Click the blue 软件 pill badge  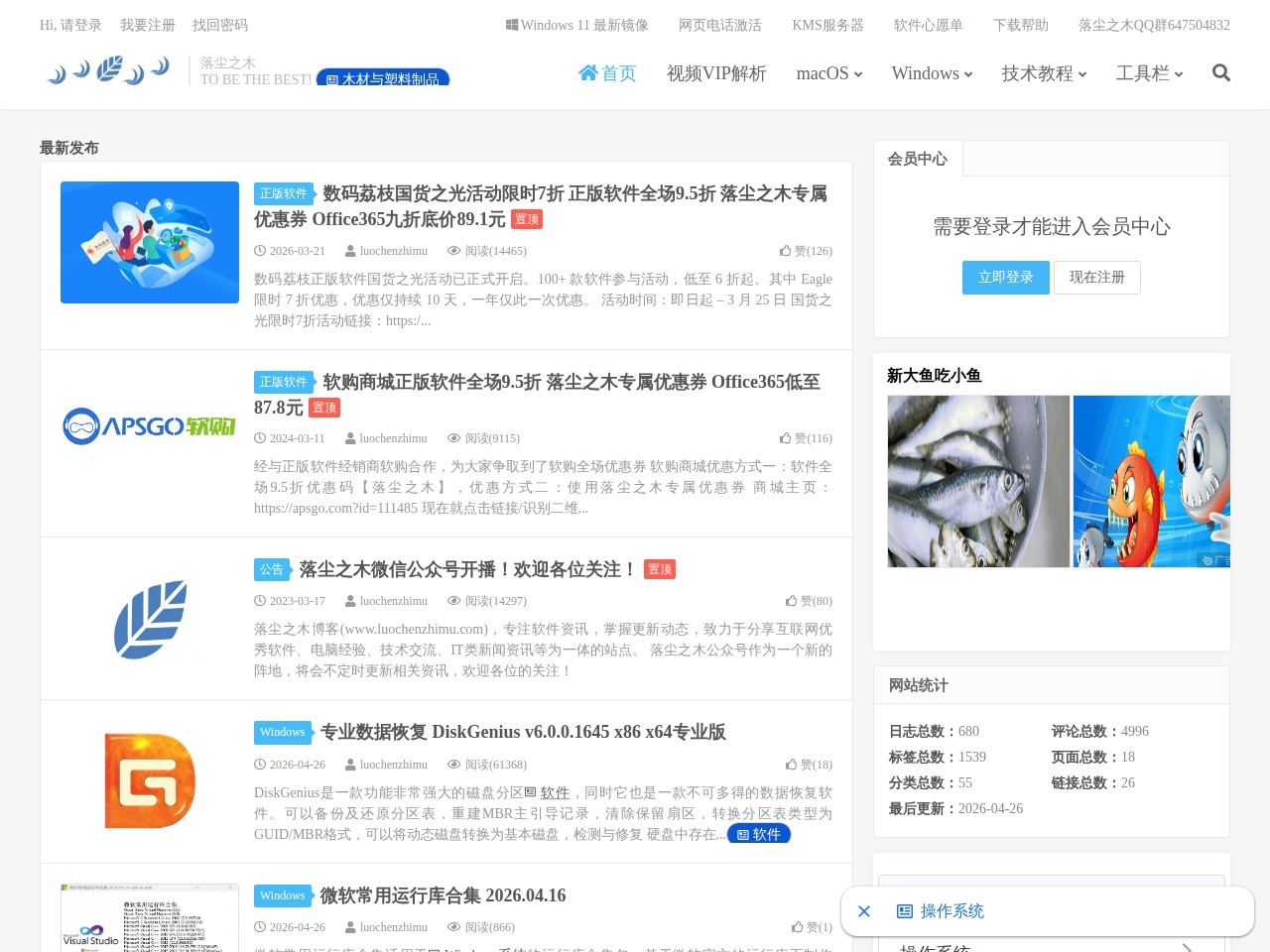[x=759, y=834]
